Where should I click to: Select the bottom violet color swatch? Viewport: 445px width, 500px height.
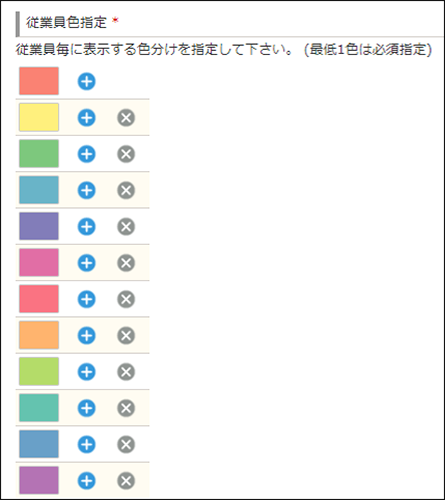[x=39, y=481]
